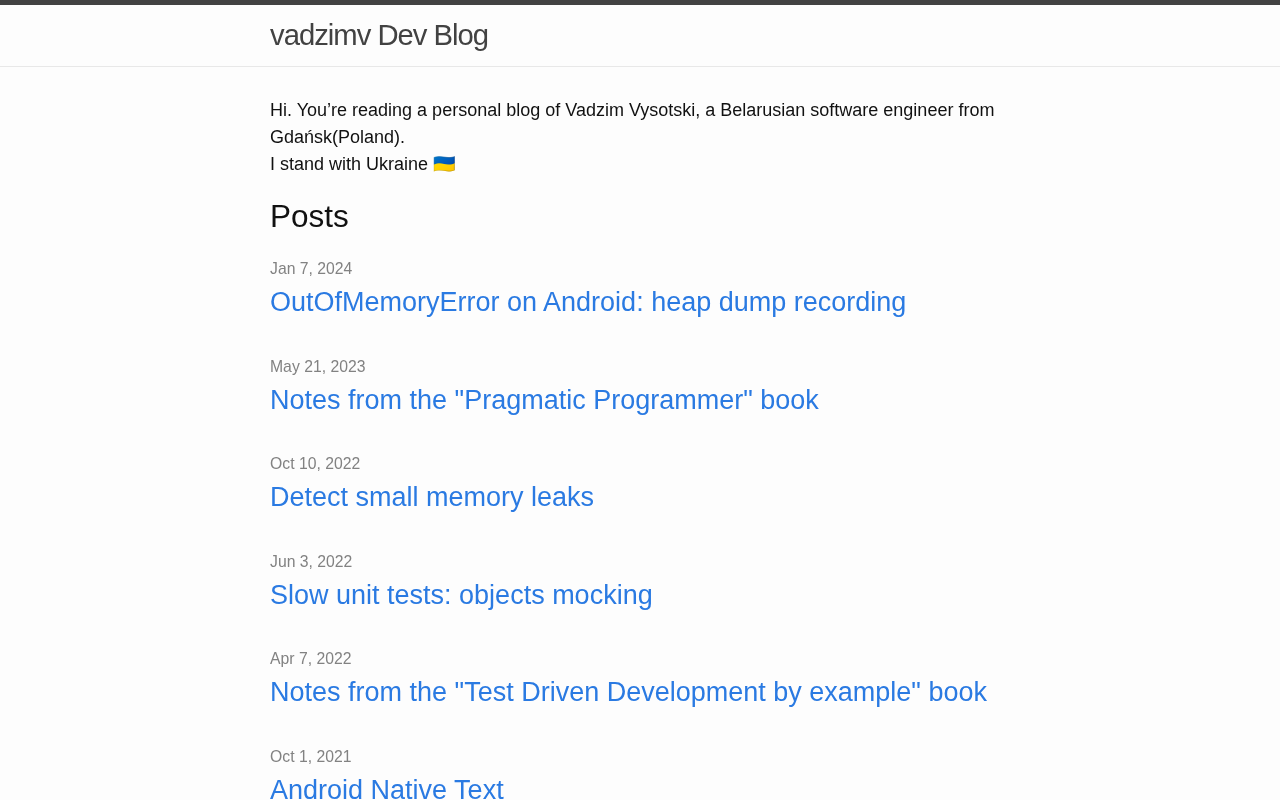Open the OutOfMemoryError on Android post

(x=588, y=302)
